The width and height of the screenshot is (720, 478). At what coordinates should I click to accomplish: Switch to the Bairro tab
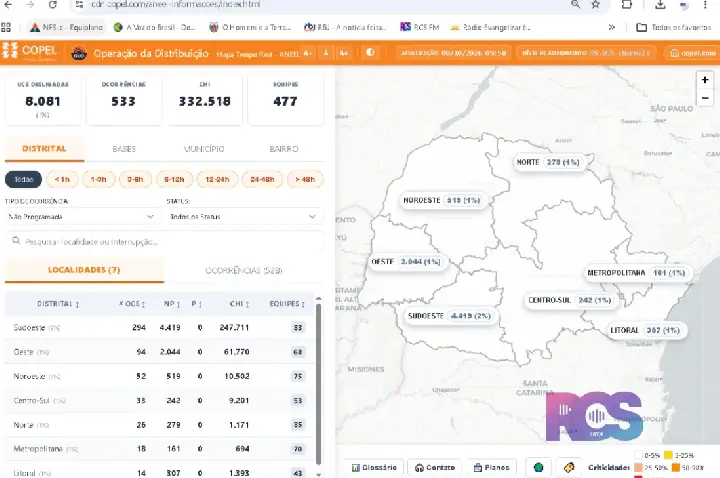[x=284, y=149]
